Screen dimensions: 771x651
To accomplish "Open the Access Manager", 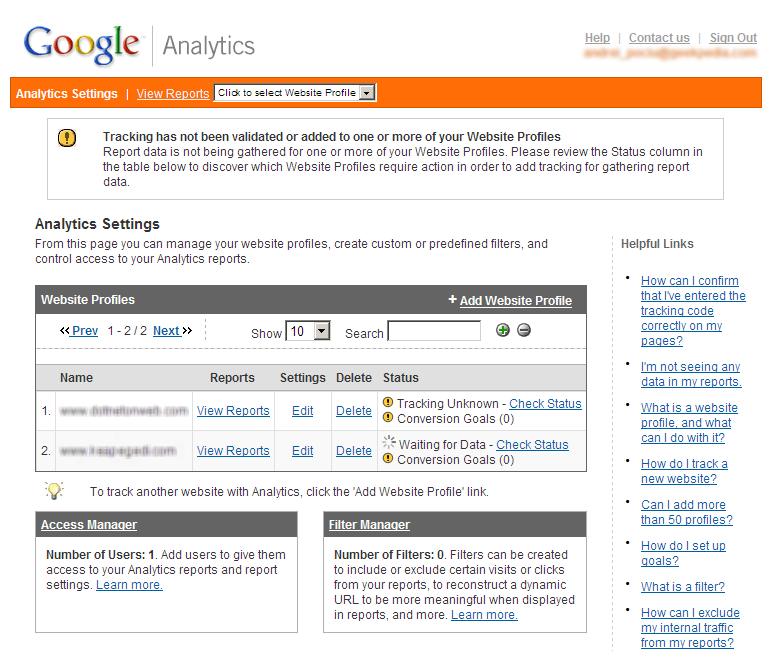I will (x=89, y=525).
